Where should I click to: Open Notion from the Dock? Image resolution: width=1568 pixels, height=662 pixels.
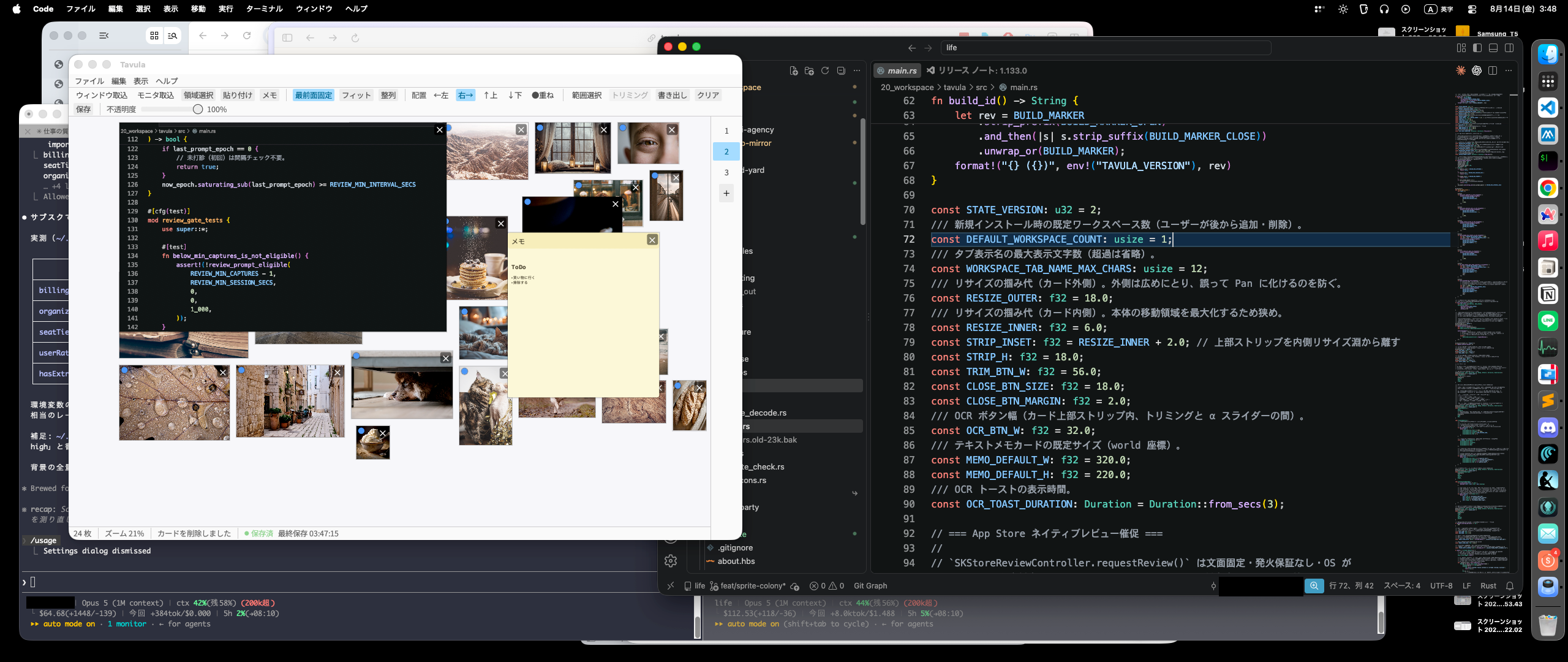(x=1548, y=294)
